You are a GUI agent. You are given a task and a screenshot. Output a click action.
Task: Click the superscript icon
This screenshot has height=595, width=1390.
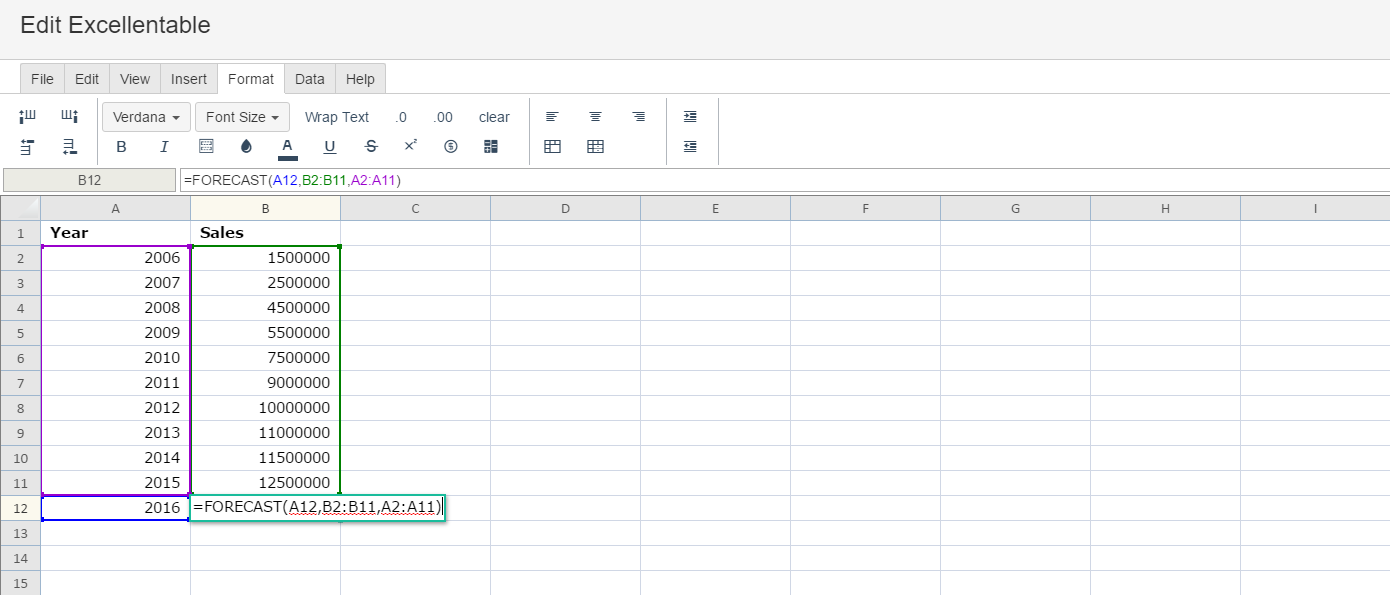(x=410, y=146)
